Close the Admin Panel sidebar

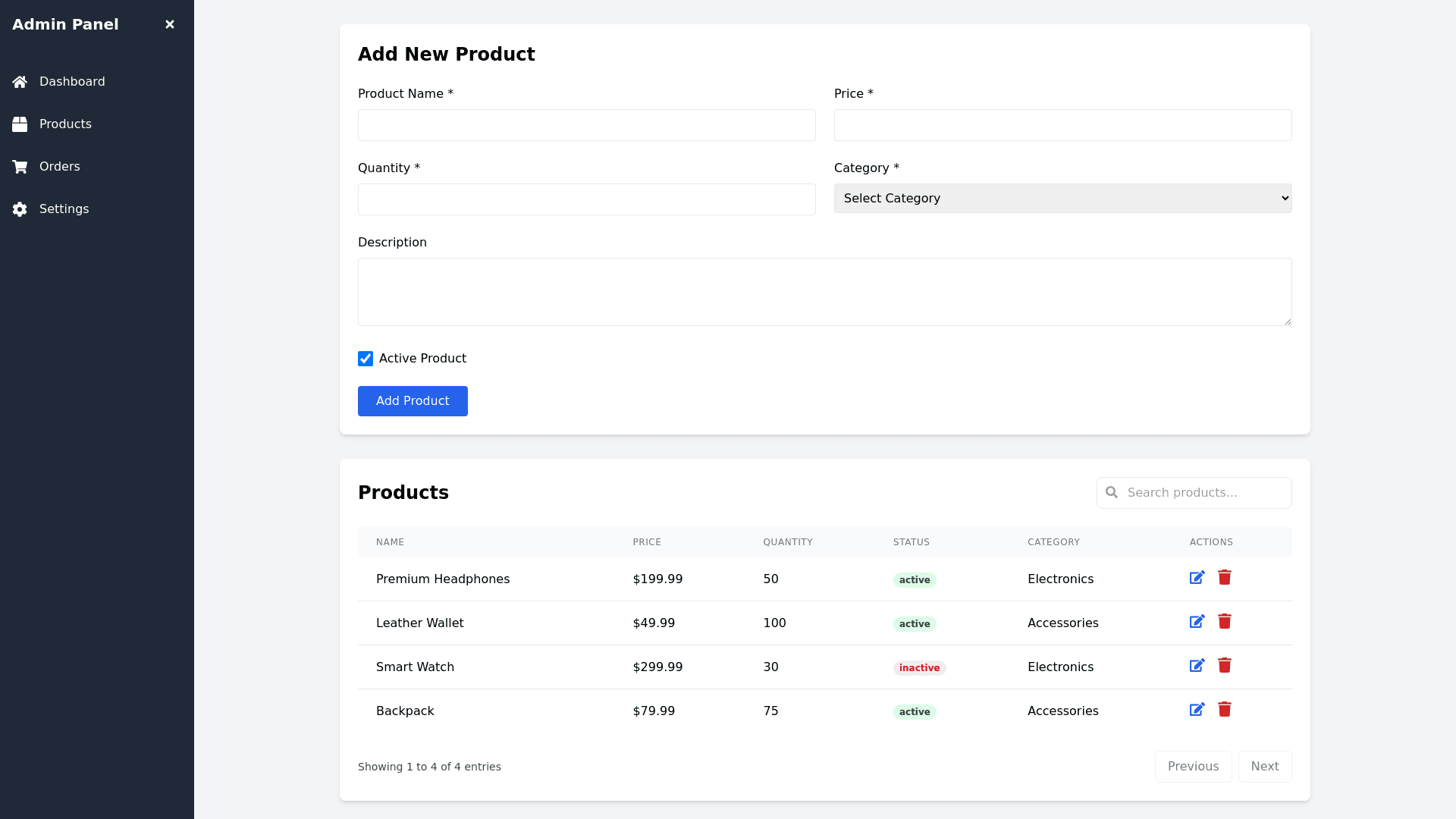pyautogui.click(x=170, y=24)
